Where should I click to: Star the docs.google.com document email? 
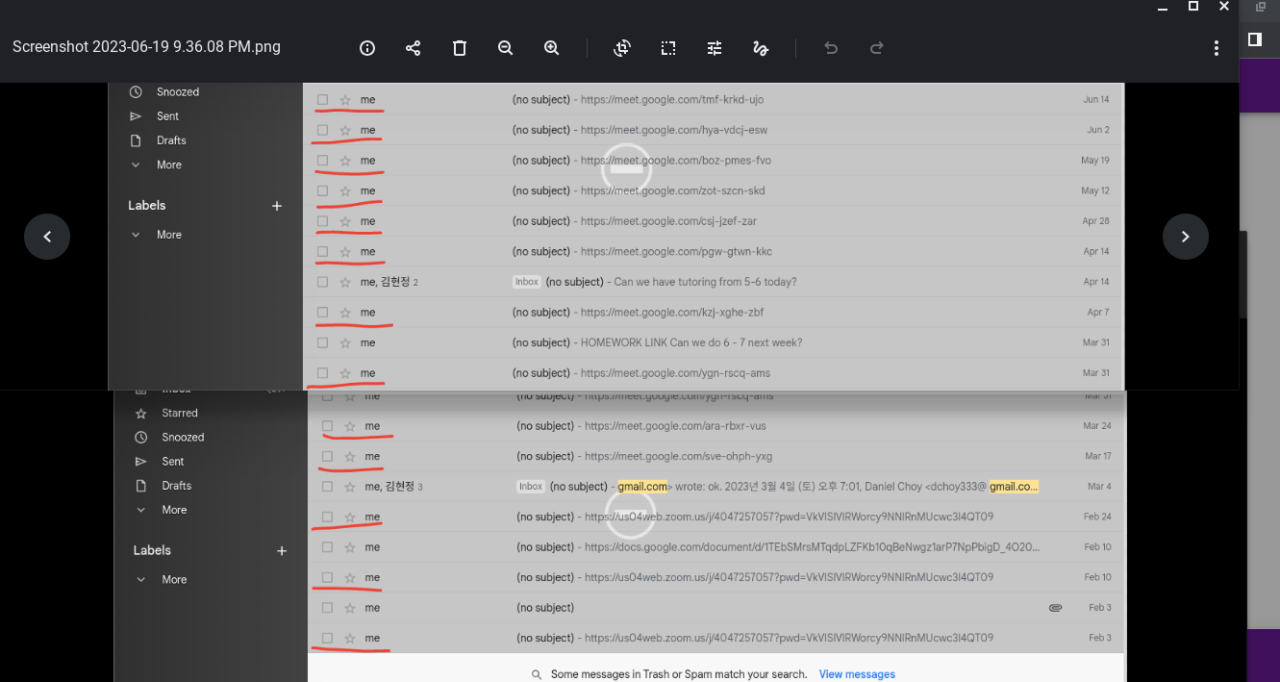[x=350, y=547]
